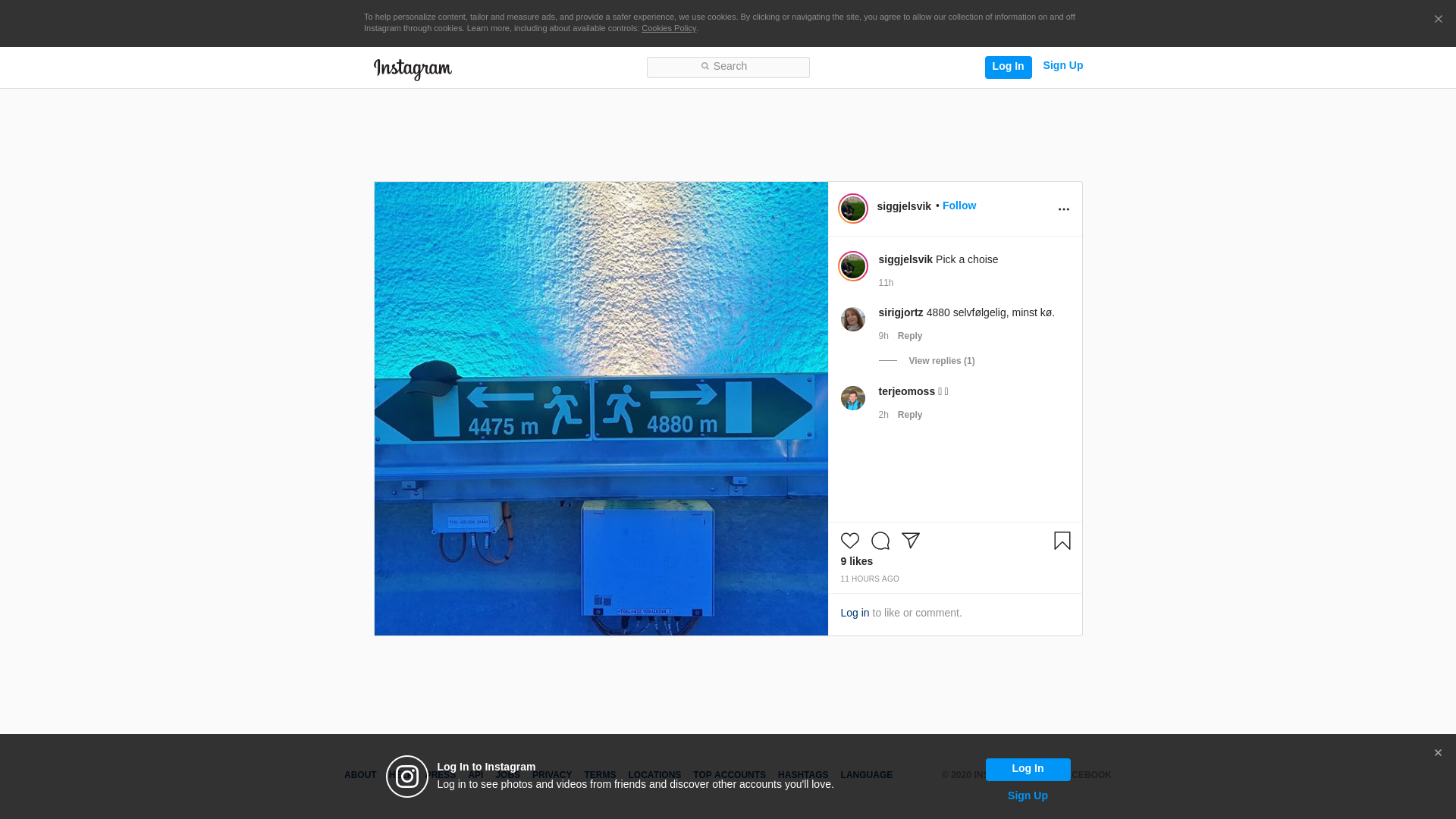The width and height of the screenshot is (1456, 819).
Task: Open TOP ACCOUNTS in footer
Action: click(729, 775)
